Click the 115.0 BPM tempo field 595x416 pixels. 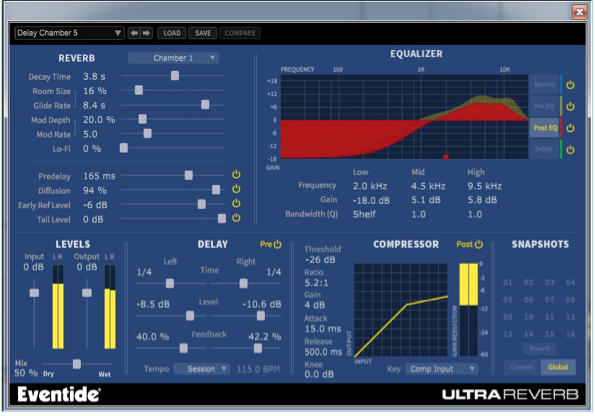(258, 369)
